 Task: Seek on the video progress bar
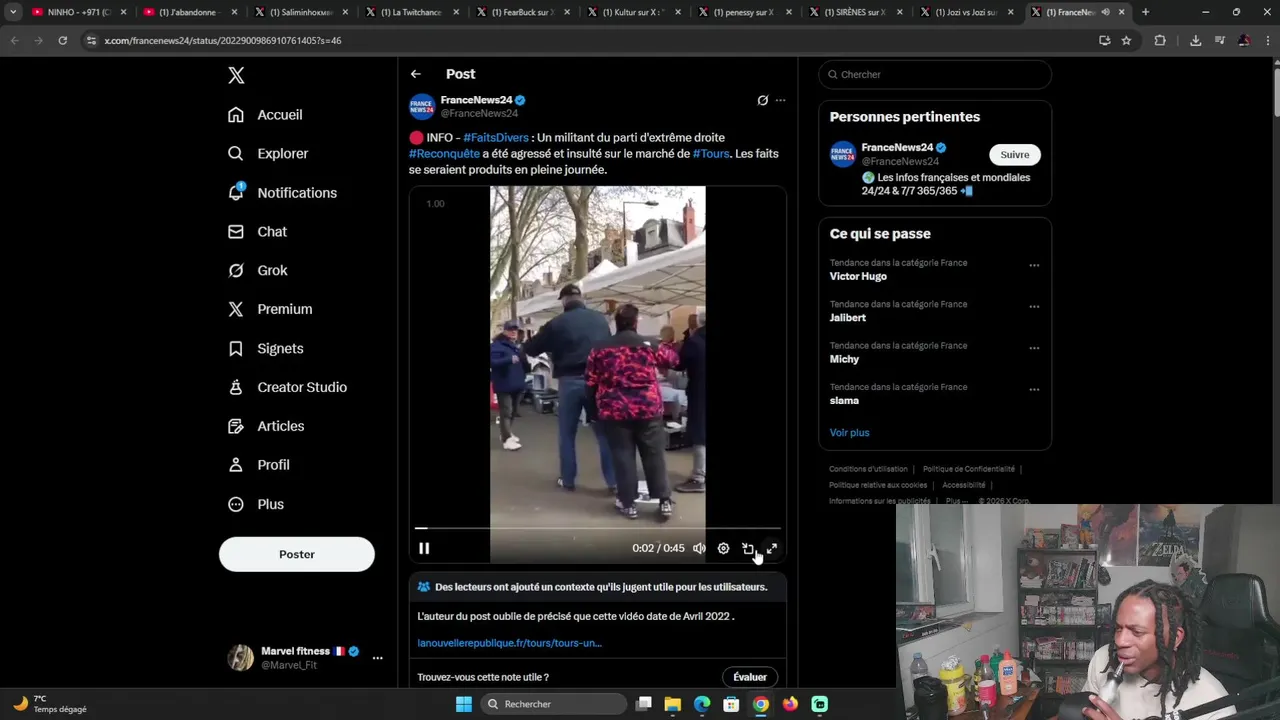click(598, 528)
